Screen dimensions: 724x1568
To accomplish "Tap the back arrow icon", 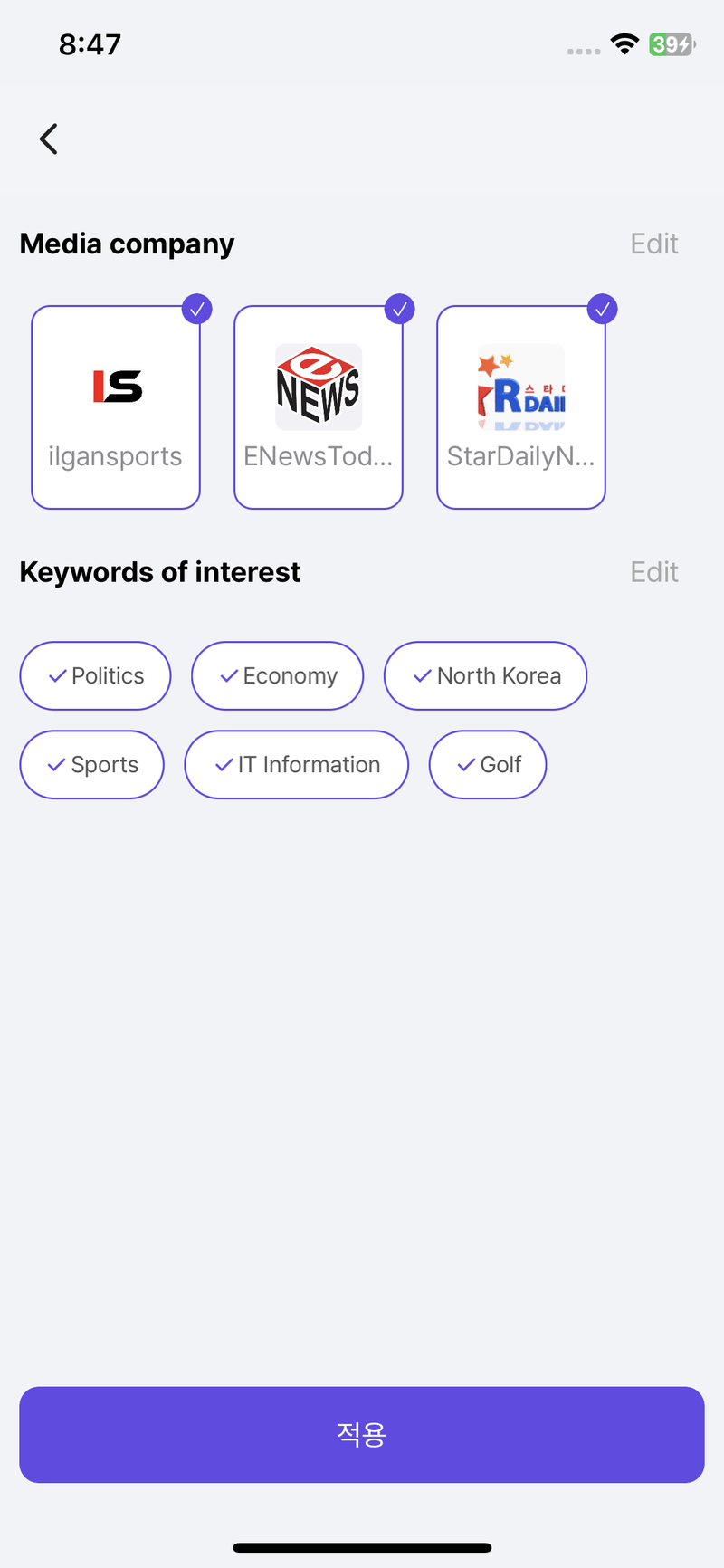I will (x=49, y=139).
